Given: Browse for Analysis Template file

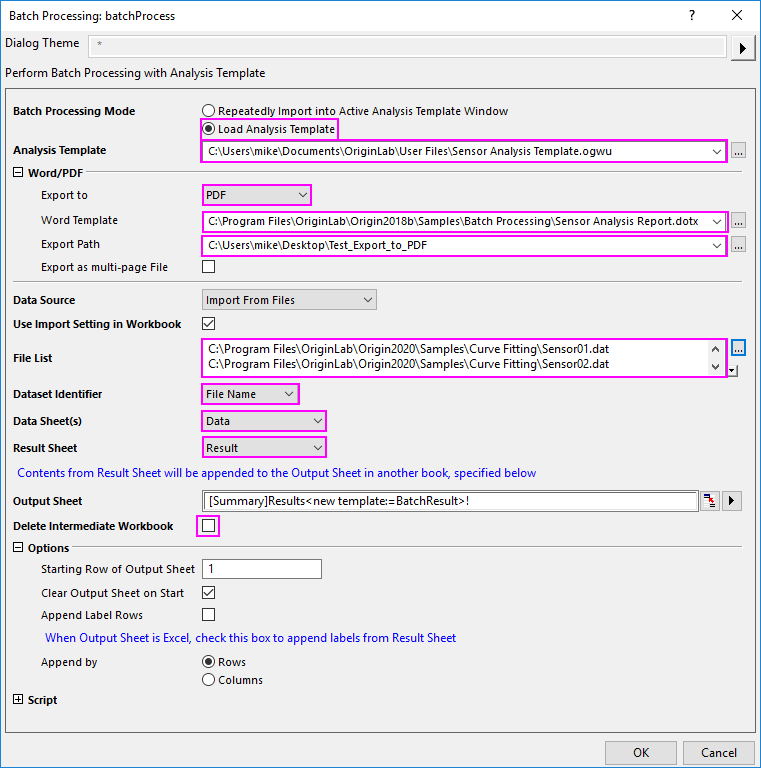Looking at the screenshot, I should tap(738, 151).
